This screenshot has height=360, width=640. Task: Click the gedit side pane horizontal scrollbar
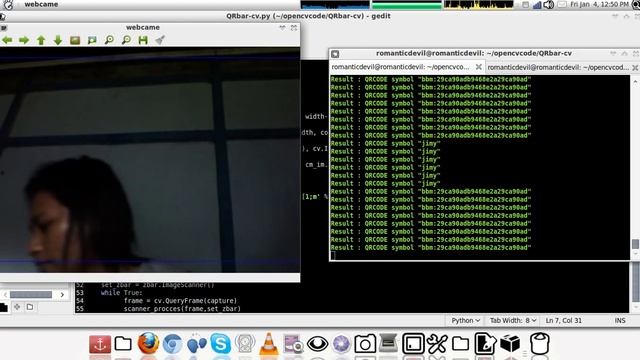pos(31,294)
